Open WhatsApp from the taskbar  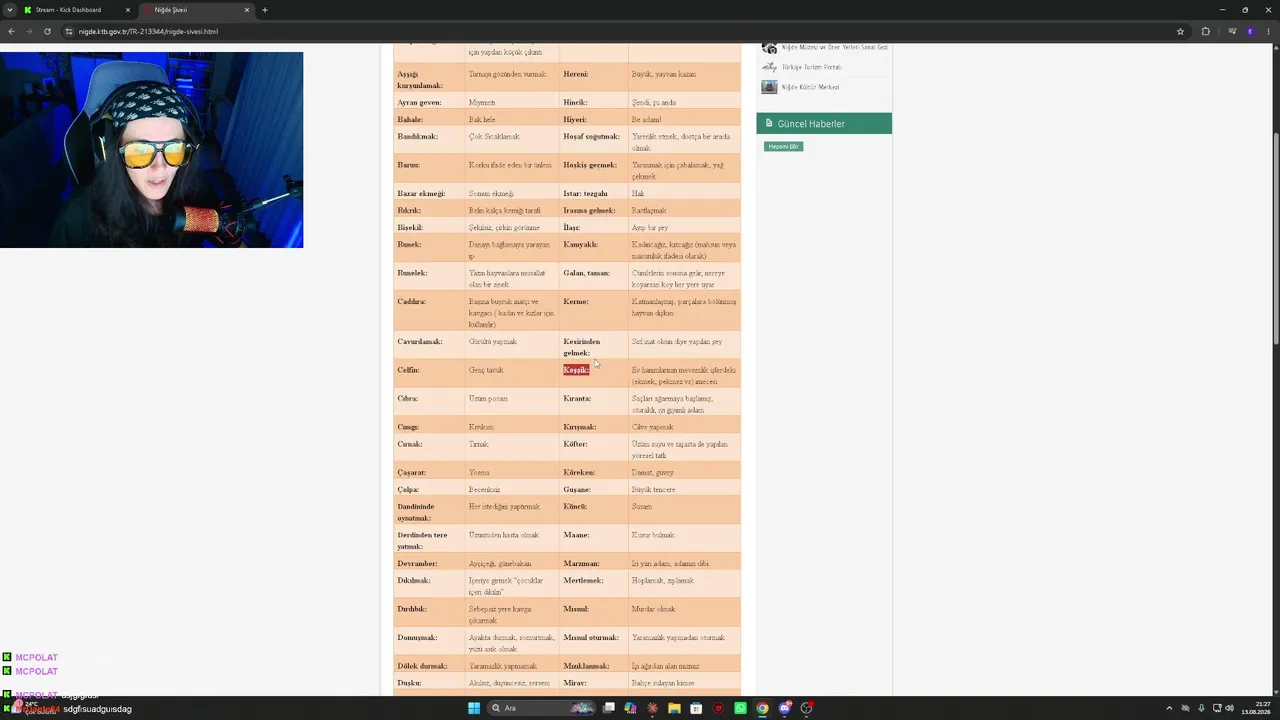(740, 708)
